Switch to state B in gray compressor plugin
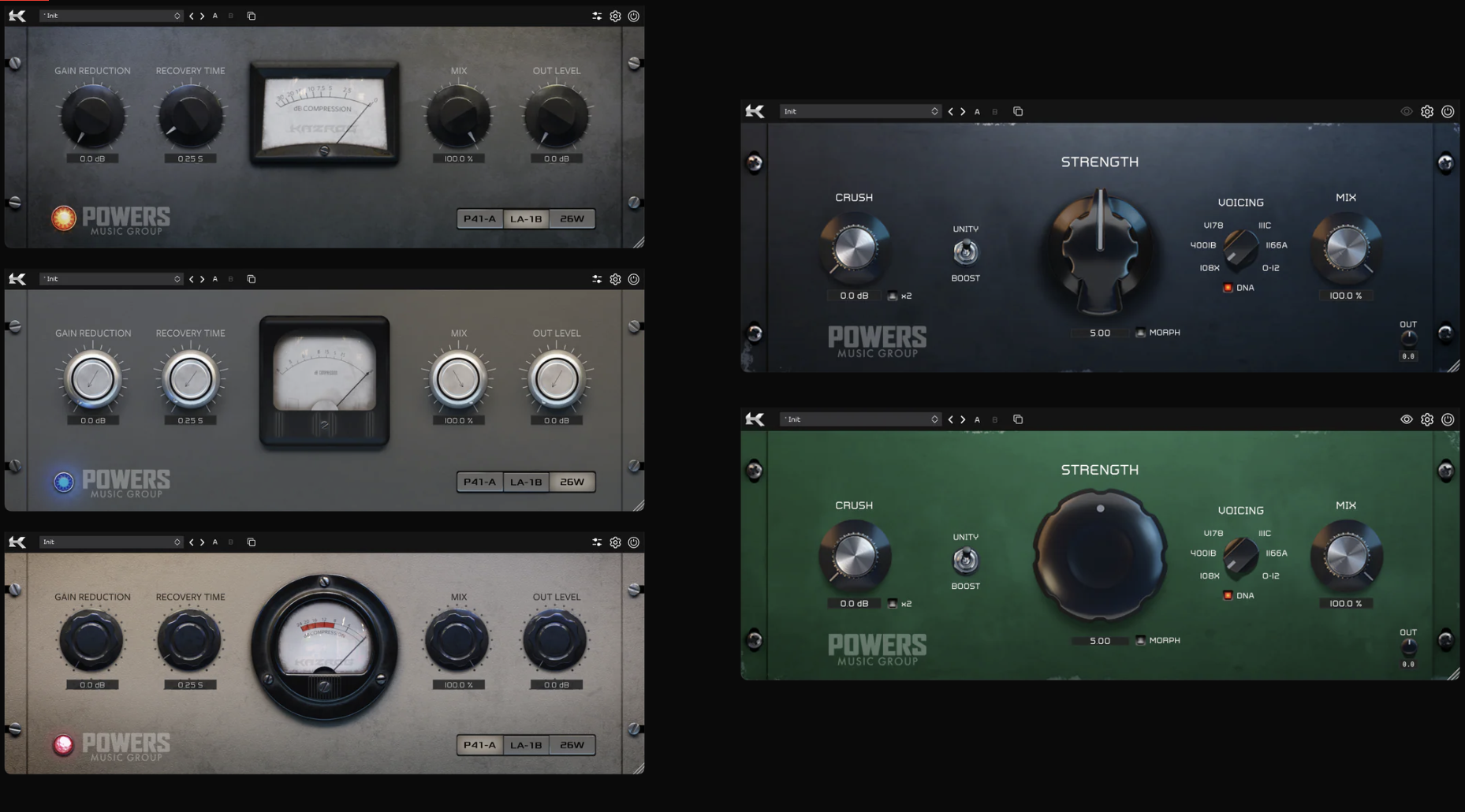Screen dimensions: 1465x812 [x=231, y=279]
